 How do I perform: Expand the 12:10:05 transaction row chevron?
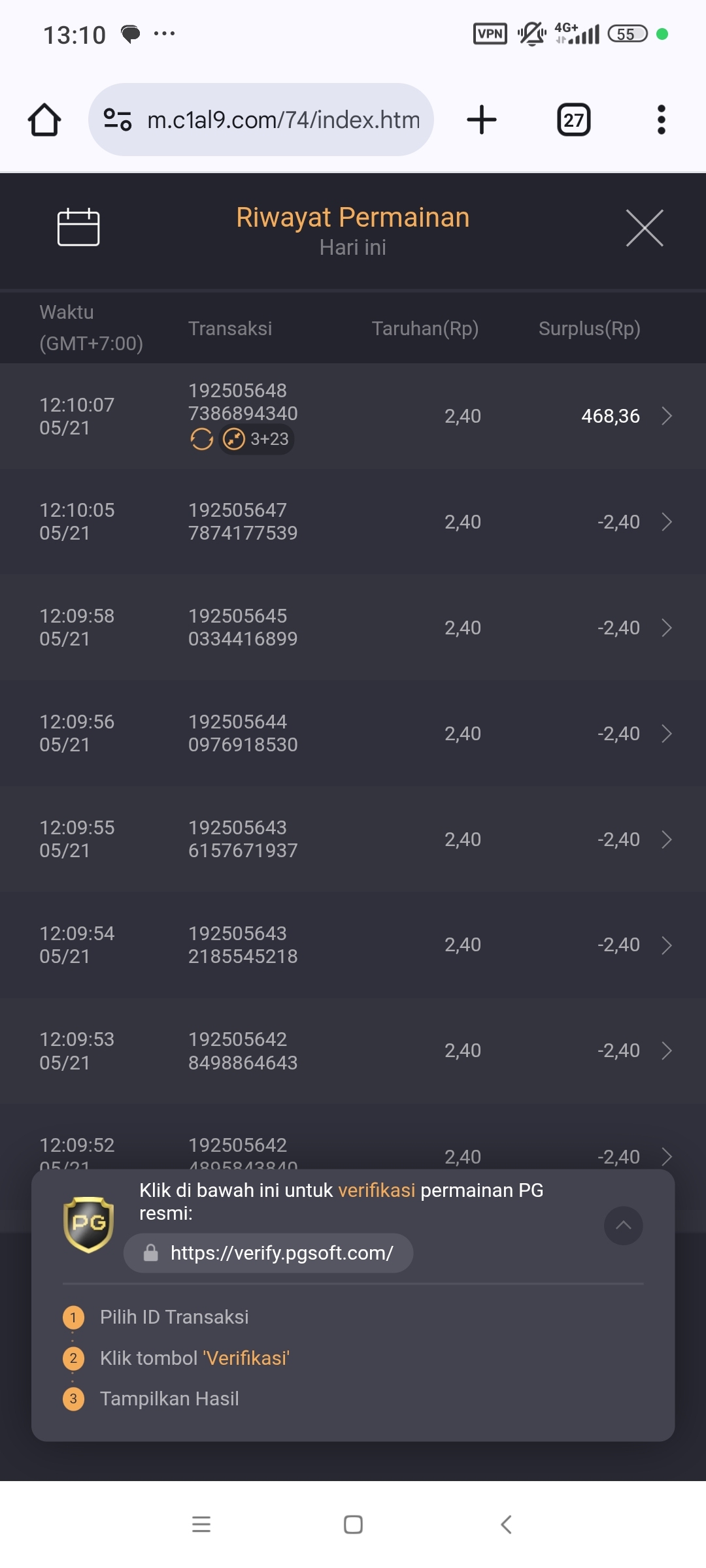tap(667, 522)
